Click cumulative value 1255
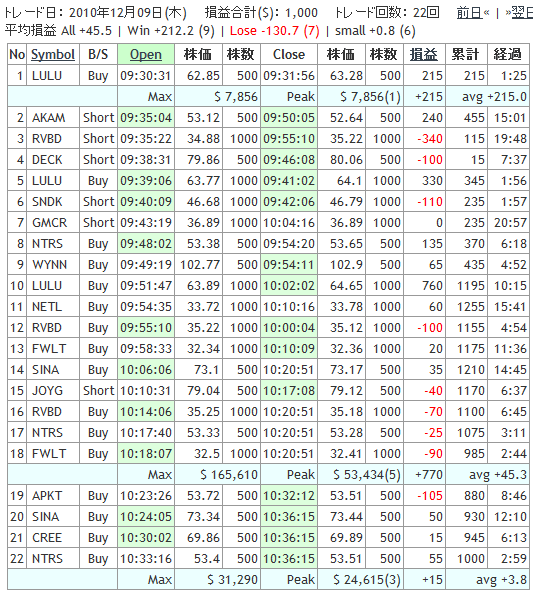The width and height of the screenshot is (533, 593). click(471, 307)
